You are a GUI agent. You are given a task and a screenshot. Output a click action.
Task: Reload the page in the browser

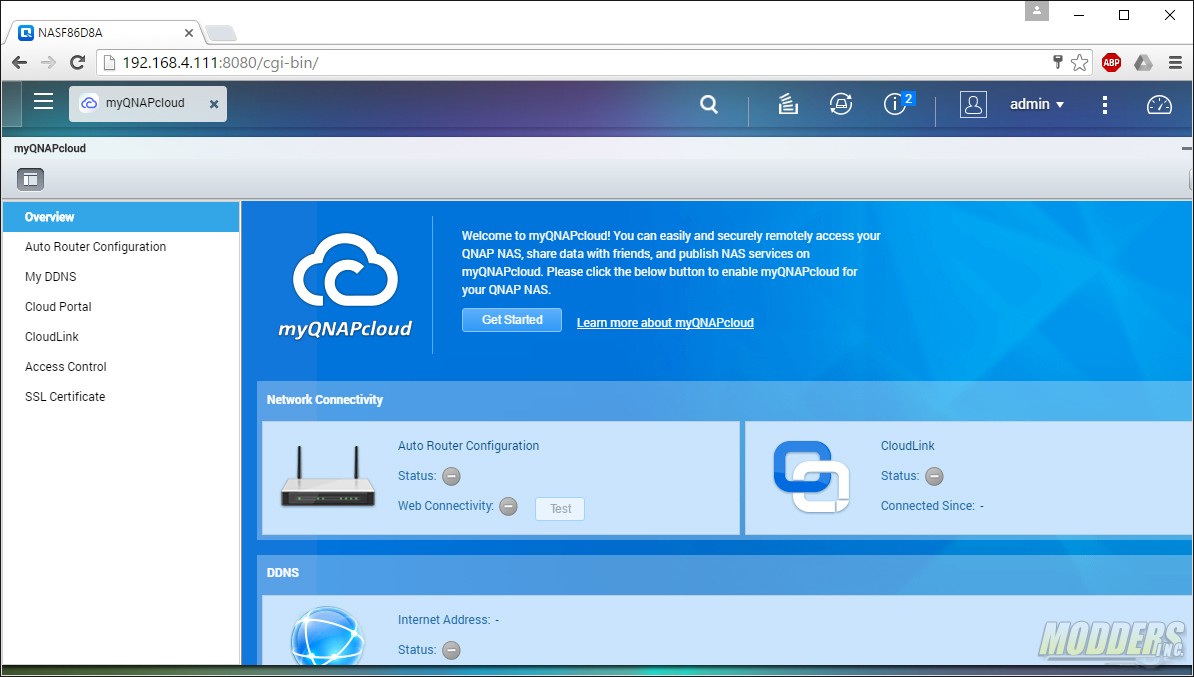pyautogui.click(x=77, y=62)
